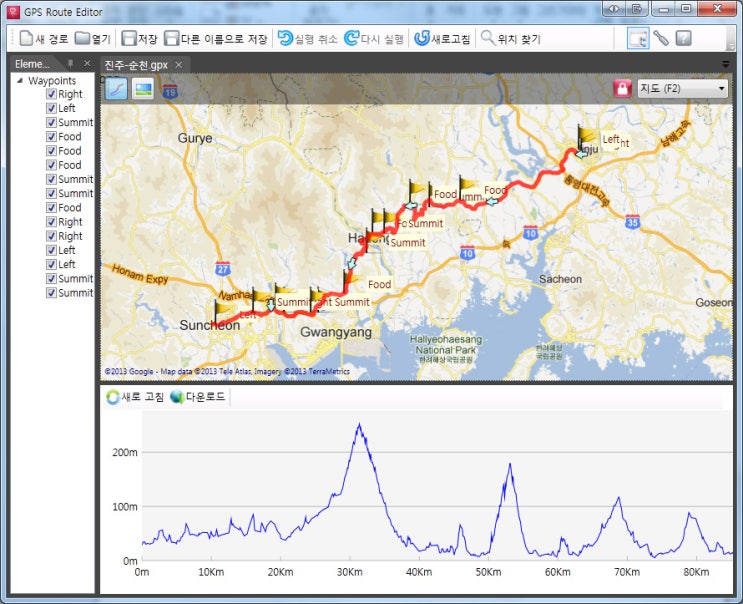The width and height of the screenshot is (743, 604).
Task: Click the 다운로드 globe icon above the elevation chart
Action: tap(177, 397)
